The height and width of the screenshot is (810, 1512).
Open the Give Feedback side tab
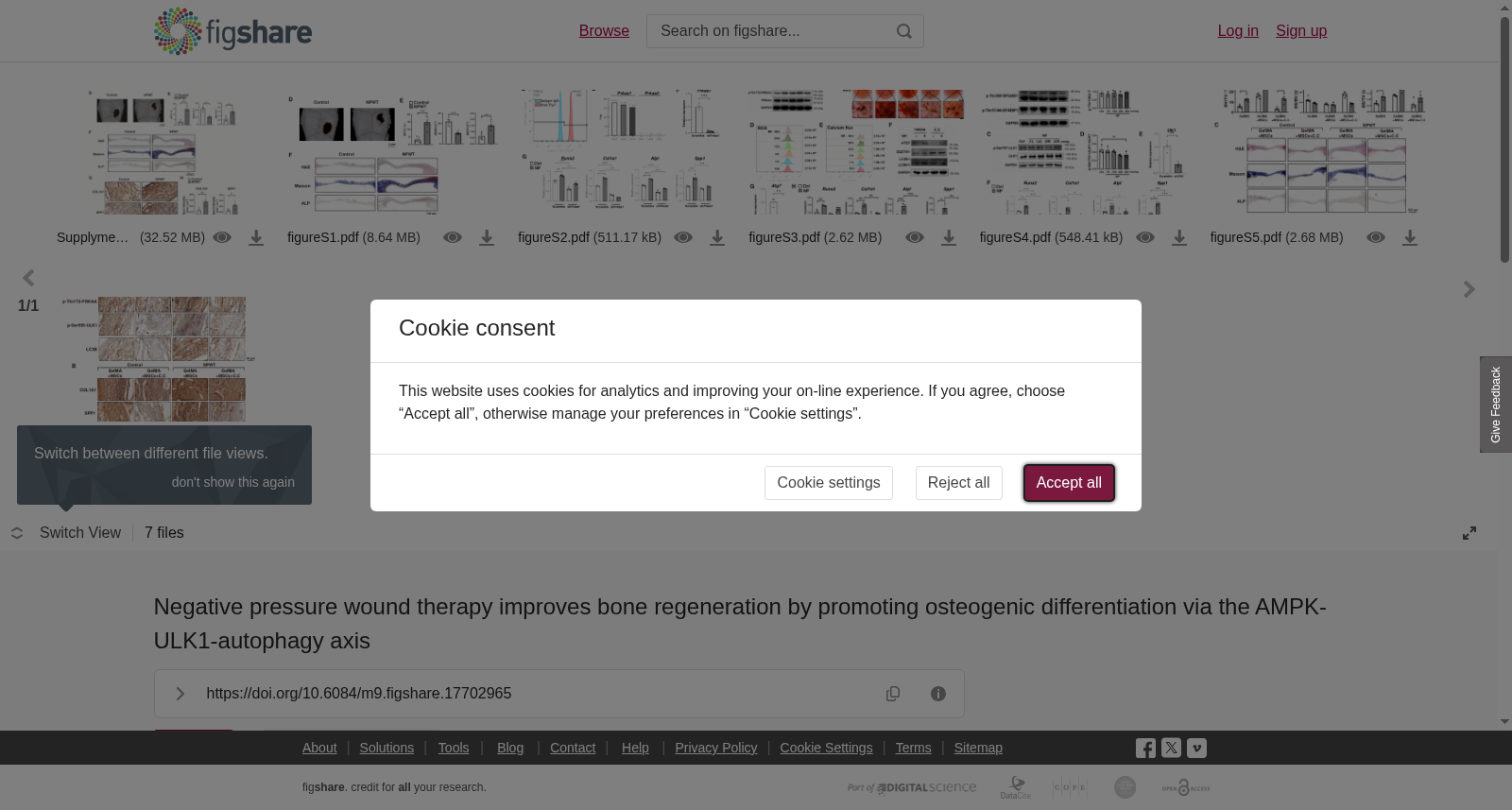pos(1496,405)
